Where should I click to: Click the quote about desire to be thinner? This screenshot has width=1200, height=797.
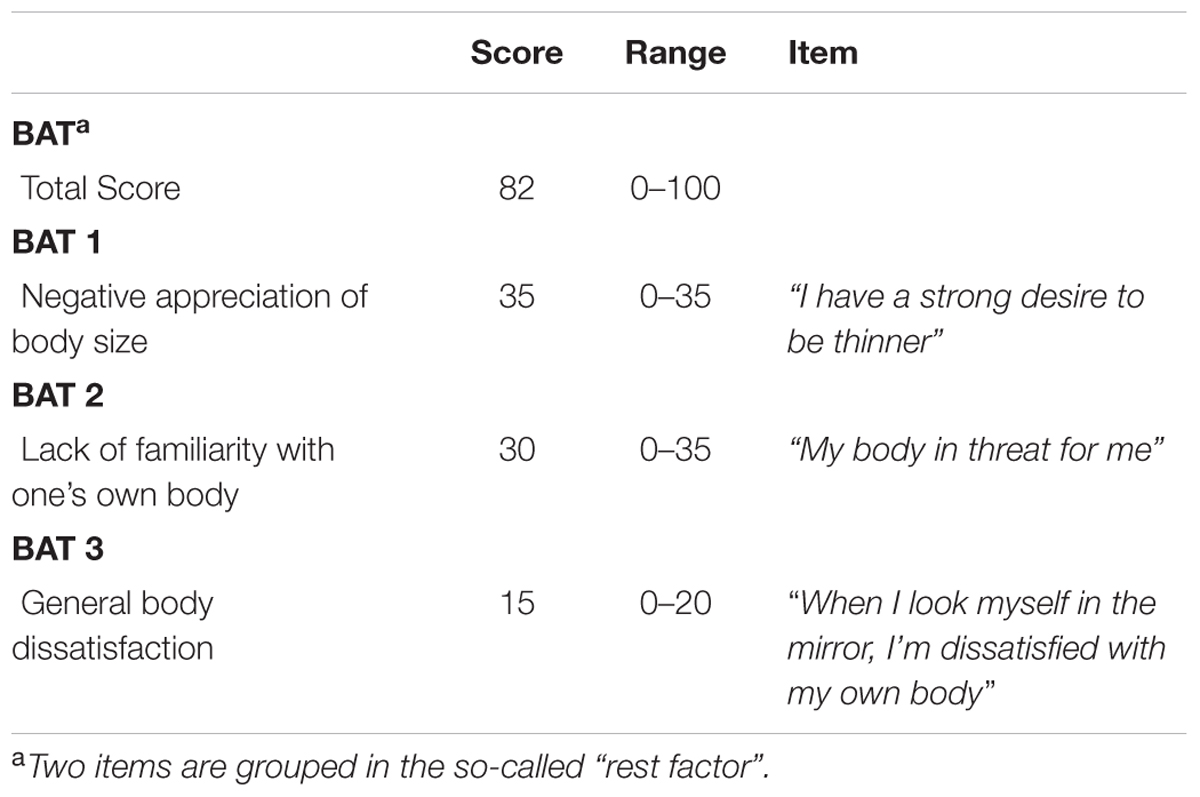coord(965,319)
